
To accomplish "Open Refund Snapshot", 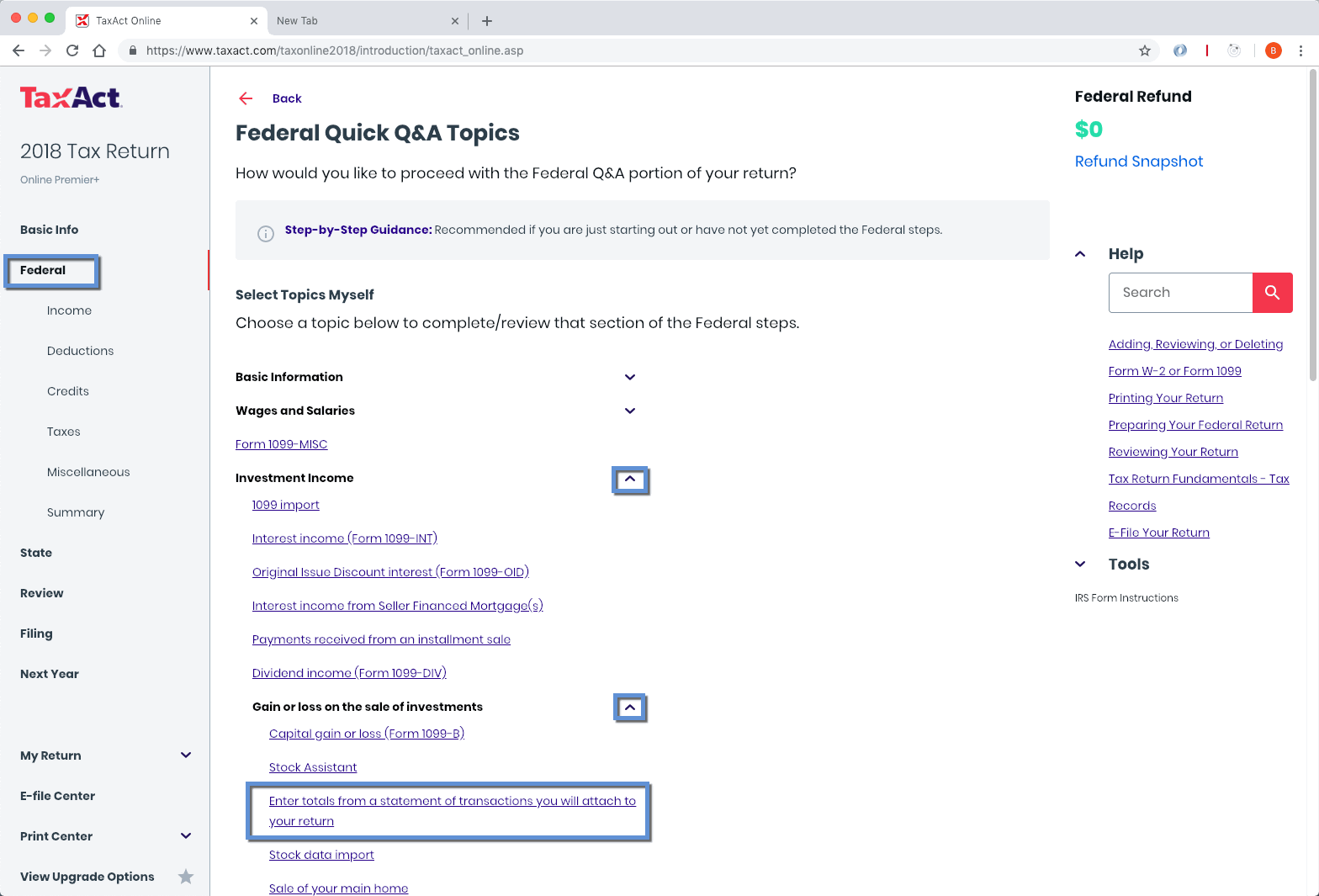I will coord(1139,162).
